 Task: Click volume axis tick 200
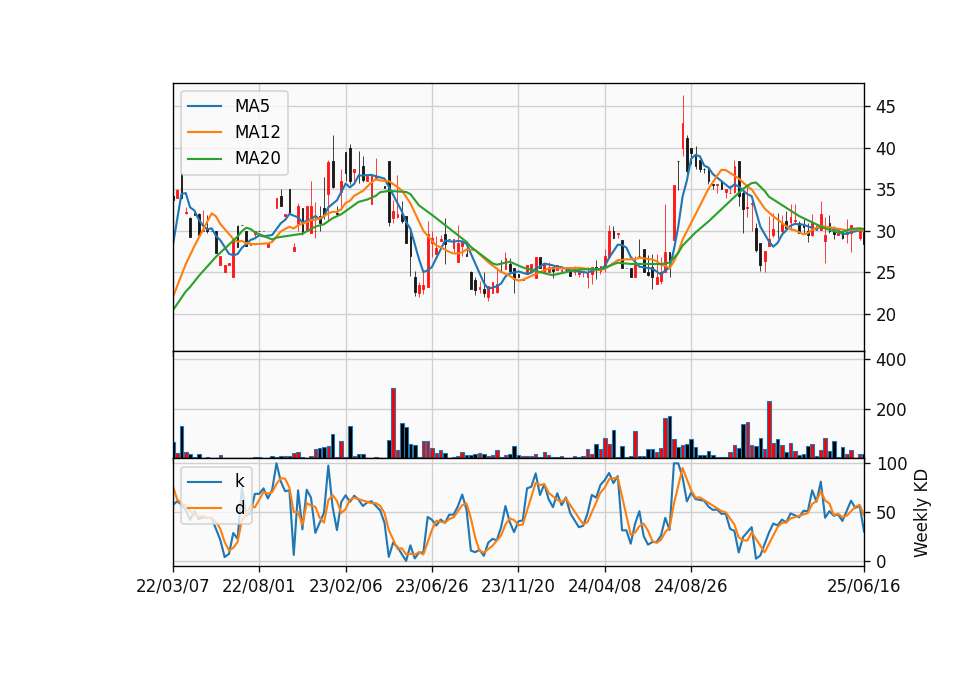coord(891,410)
